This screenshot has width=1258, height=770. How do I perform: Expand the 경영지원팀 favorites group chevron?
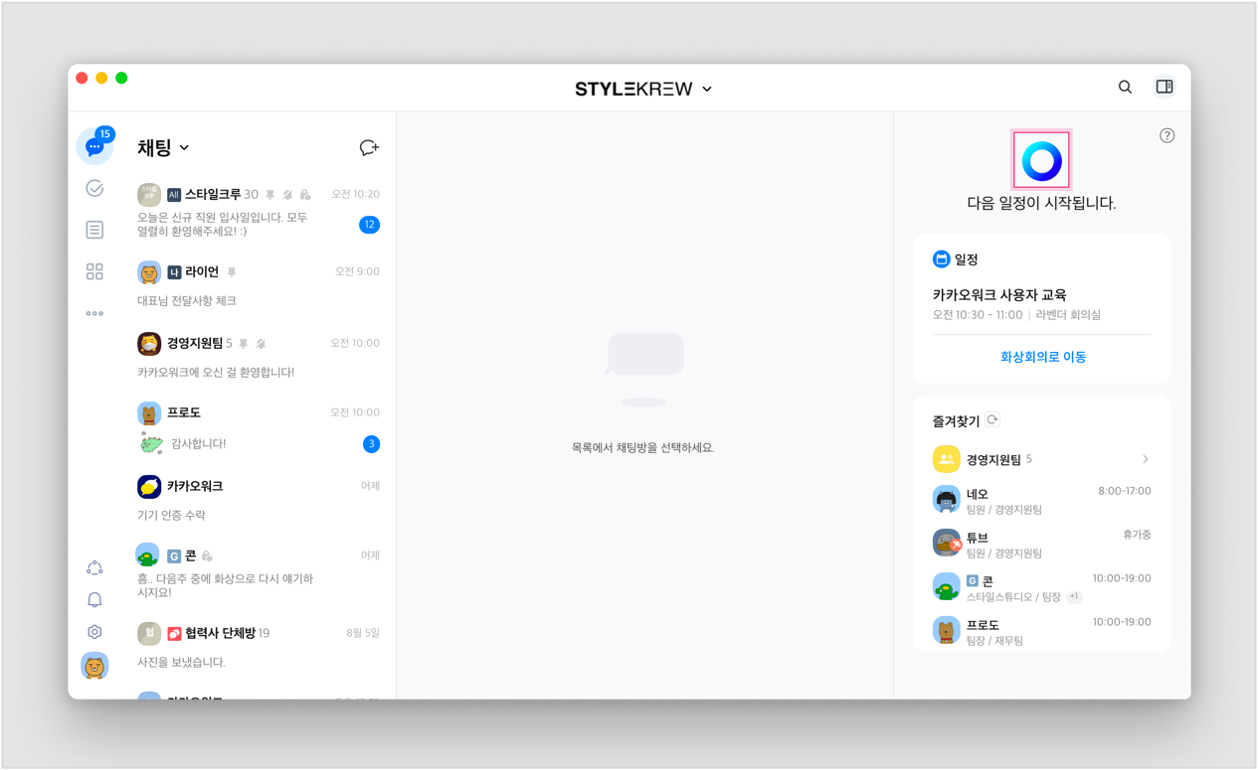[1145, 459]
